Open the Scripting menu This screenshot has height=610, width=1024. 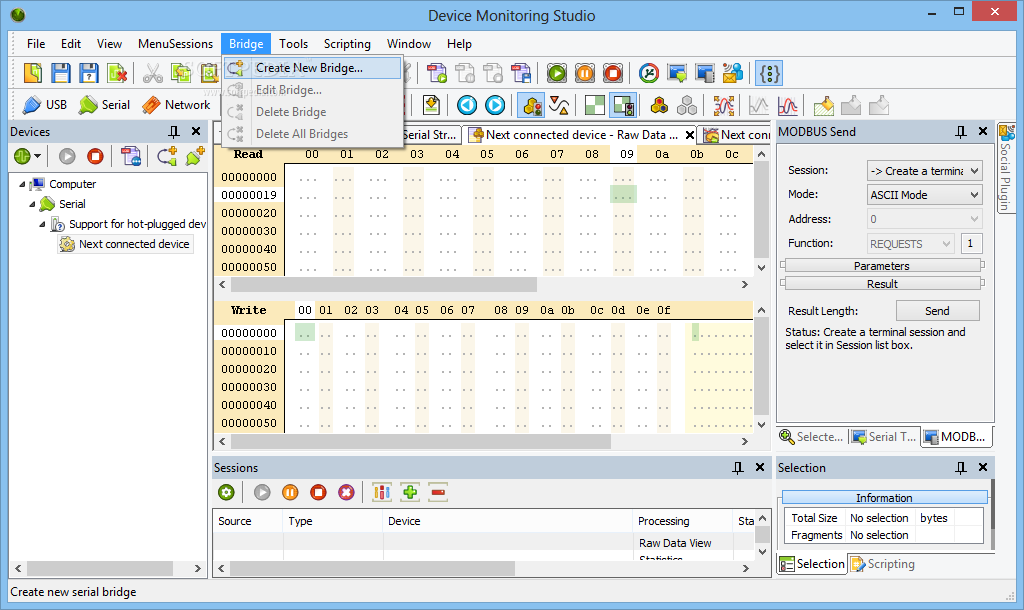click(347, 44)
